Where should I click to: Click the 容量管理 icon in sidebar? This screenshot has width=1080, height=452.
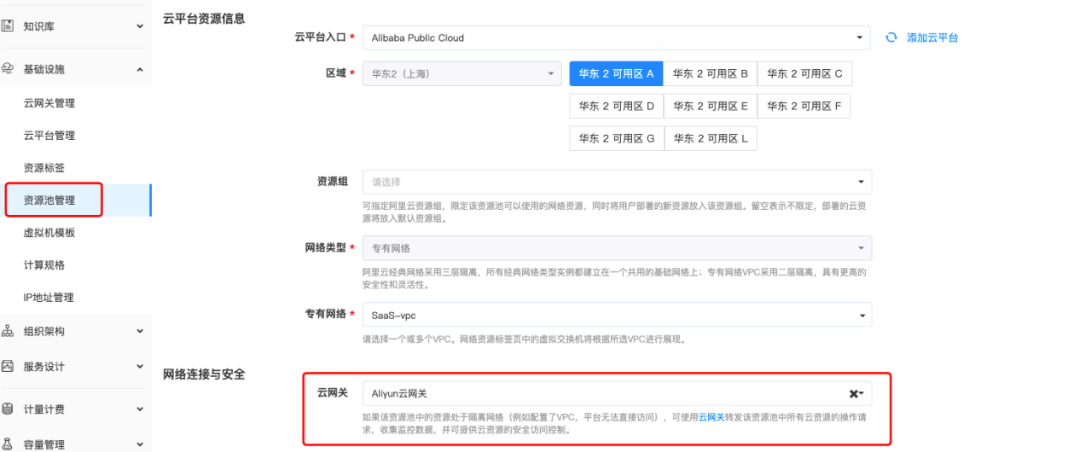[8, 444]
